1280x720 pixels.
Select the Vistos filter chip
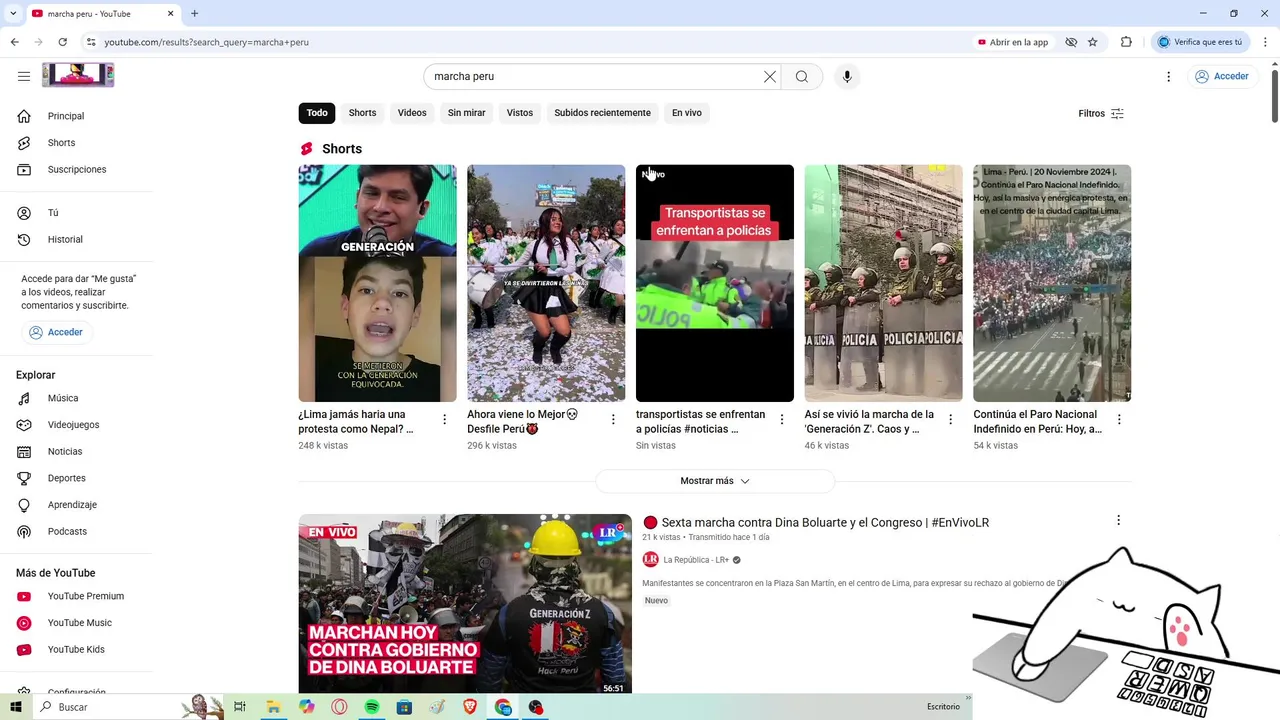coord(520,113)
